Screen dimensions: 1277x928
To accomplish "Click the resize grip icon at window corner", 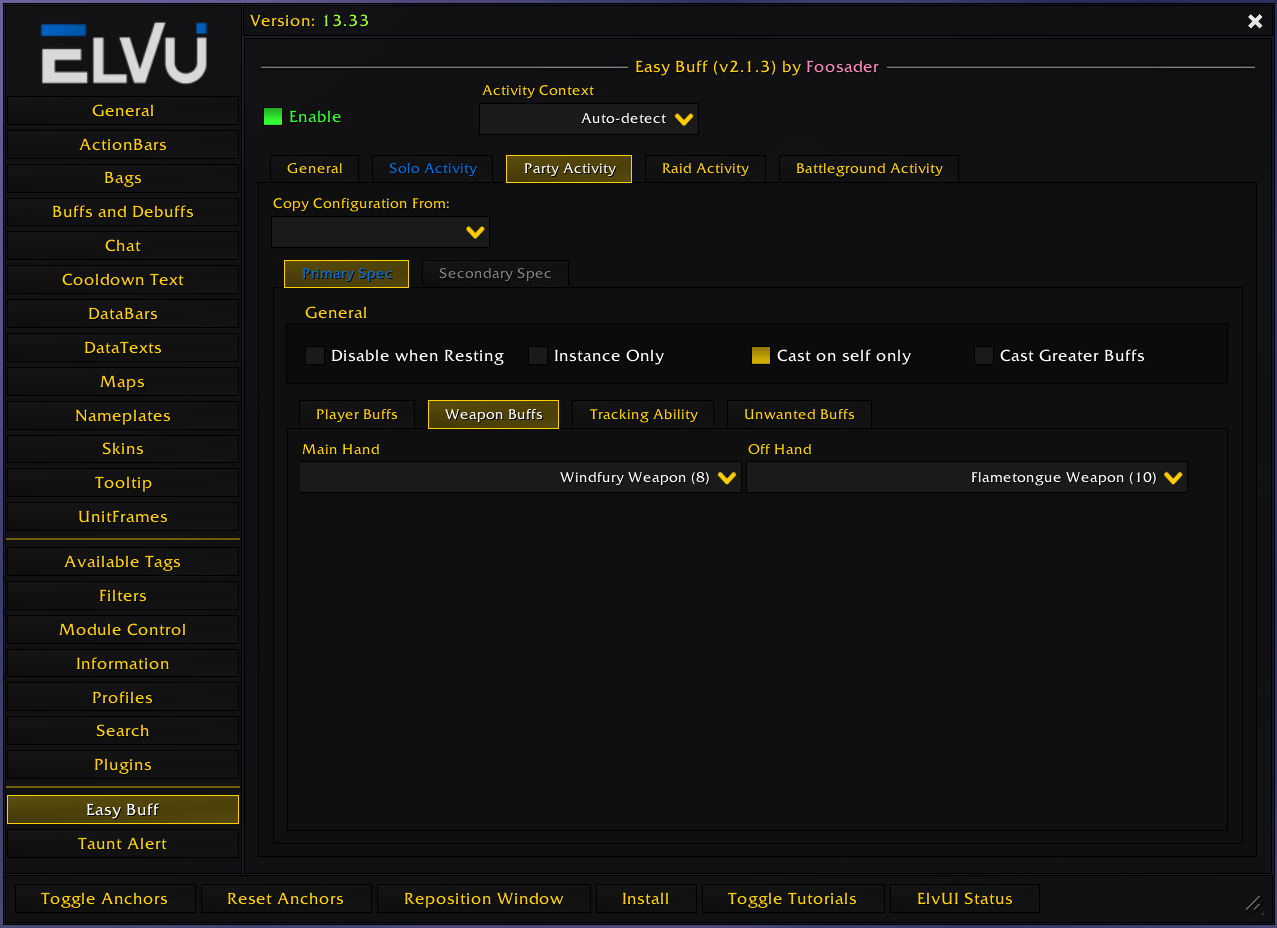I will tap(1253, 903).
